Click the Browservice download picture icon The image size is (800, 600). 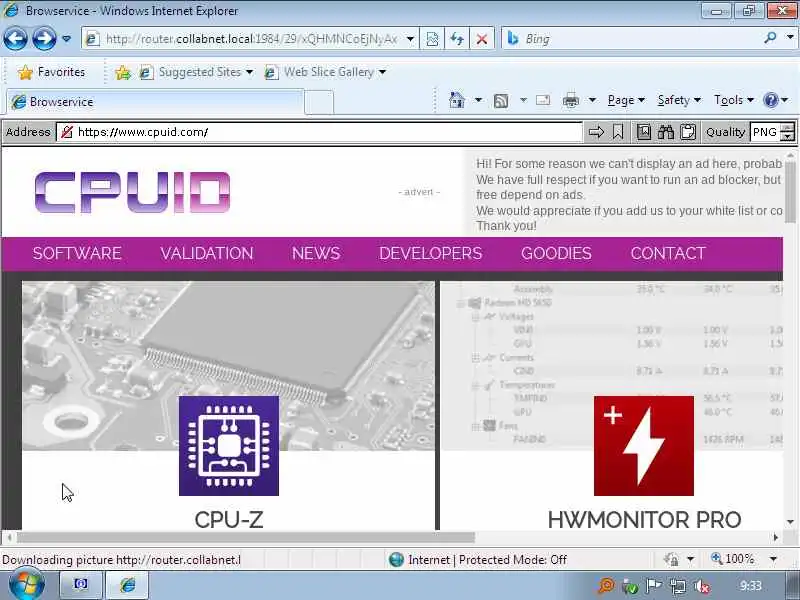click(644, 132)
